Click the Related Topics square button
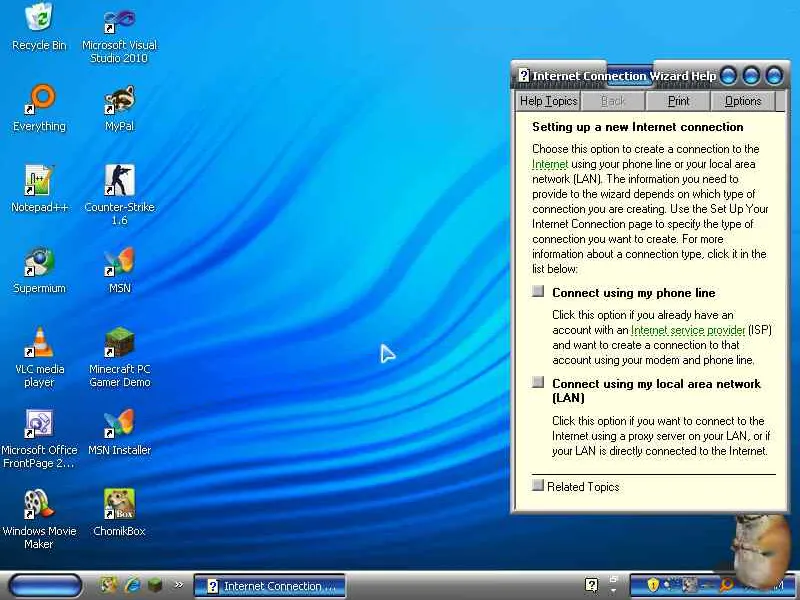 (538, 485)
